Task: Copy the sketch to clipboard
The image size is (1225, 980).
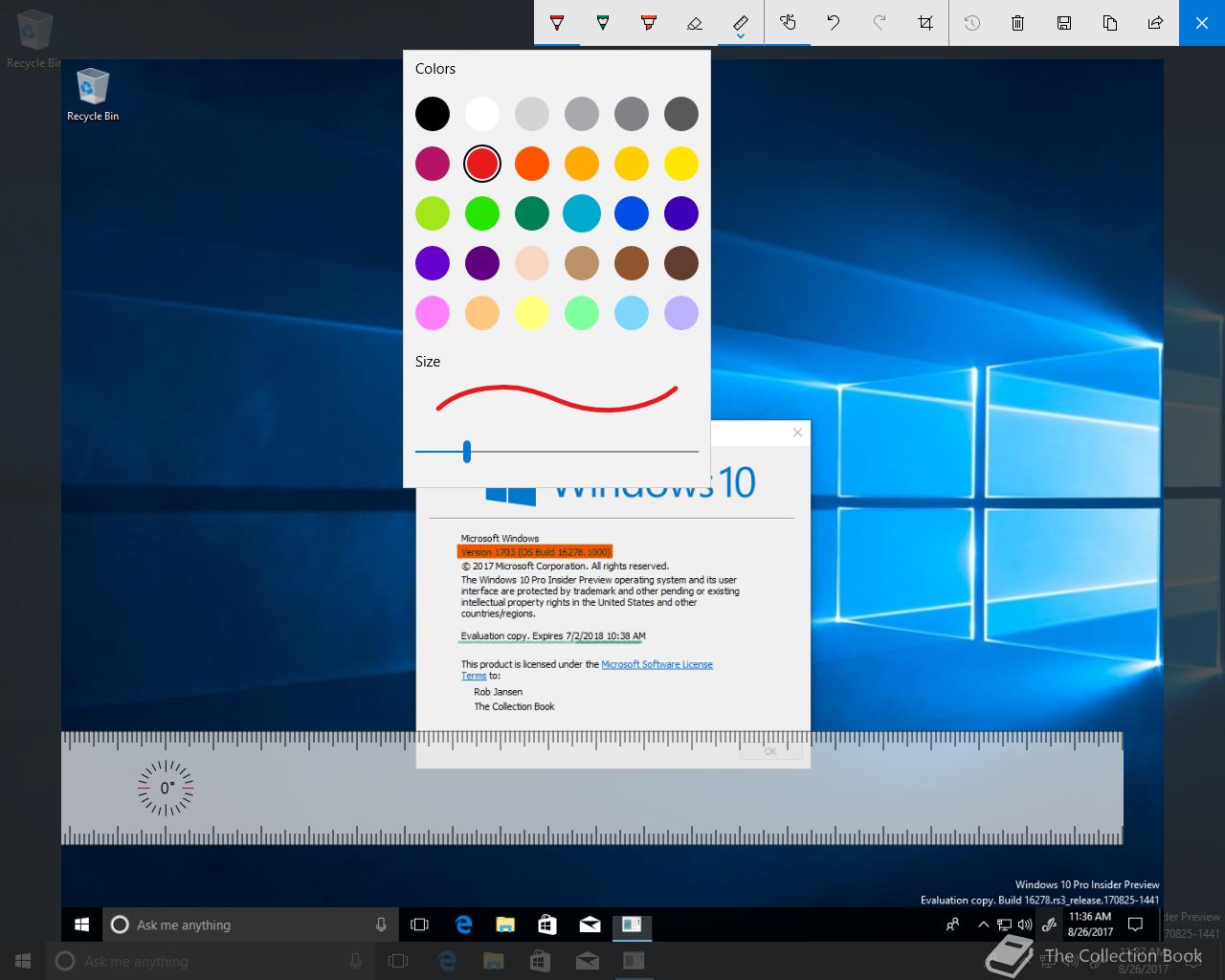Action: click(x=1110, y=23)
